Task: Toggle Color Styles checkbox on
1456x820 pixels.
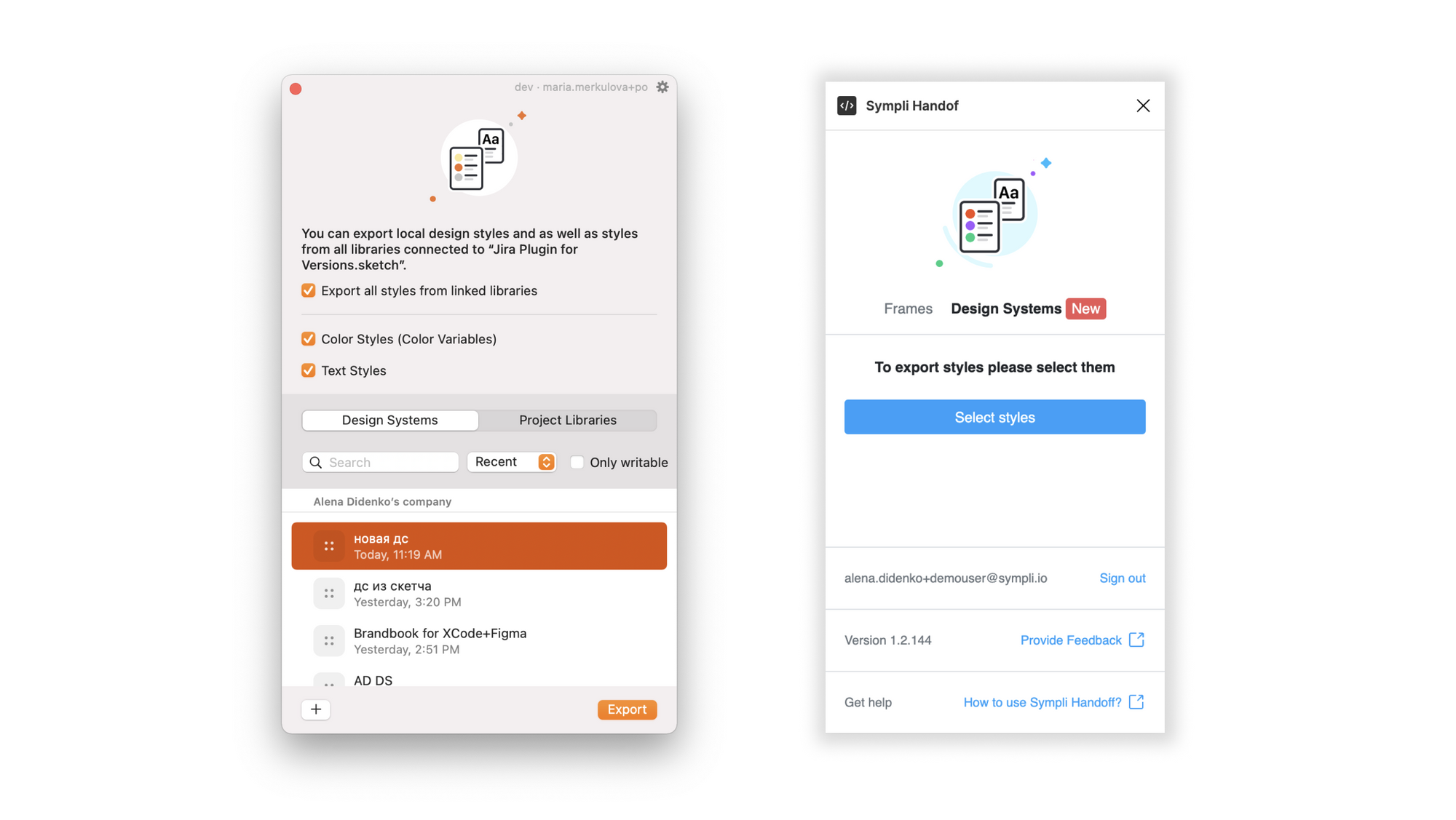Action: point(308,338)
